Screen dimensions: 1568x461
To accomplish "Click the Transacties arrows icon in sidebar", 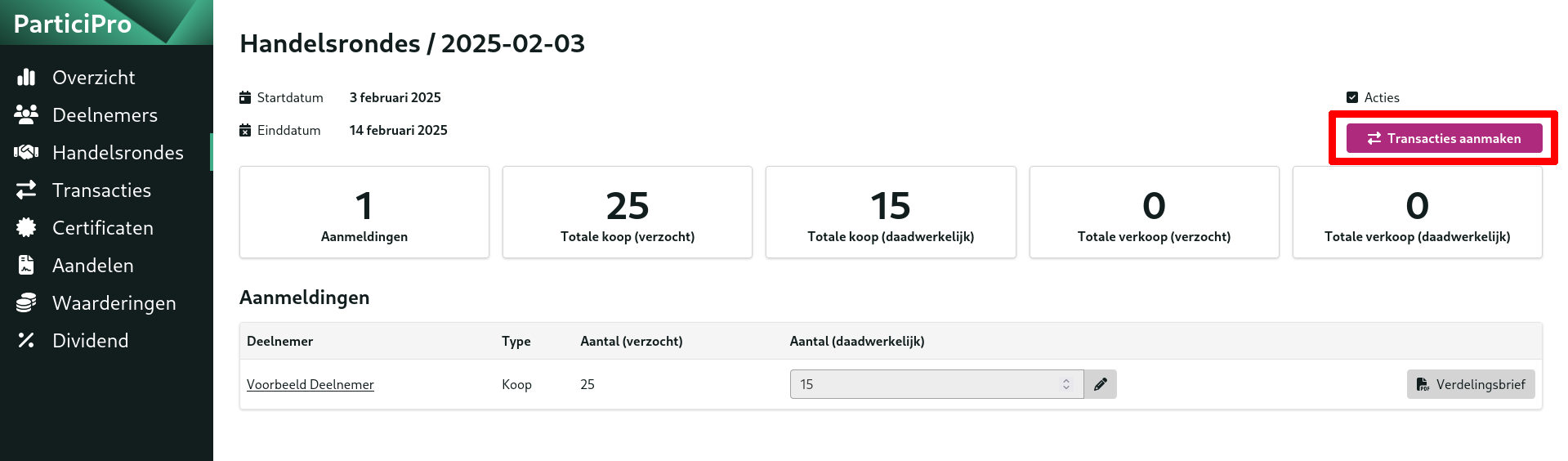I will [26, 190].
